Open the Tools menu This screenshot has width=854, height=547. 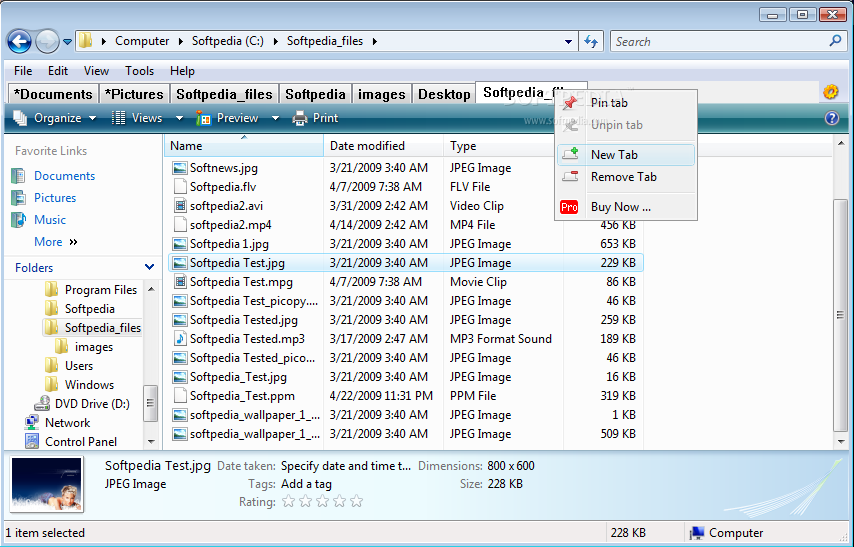(x=139, y=71)
